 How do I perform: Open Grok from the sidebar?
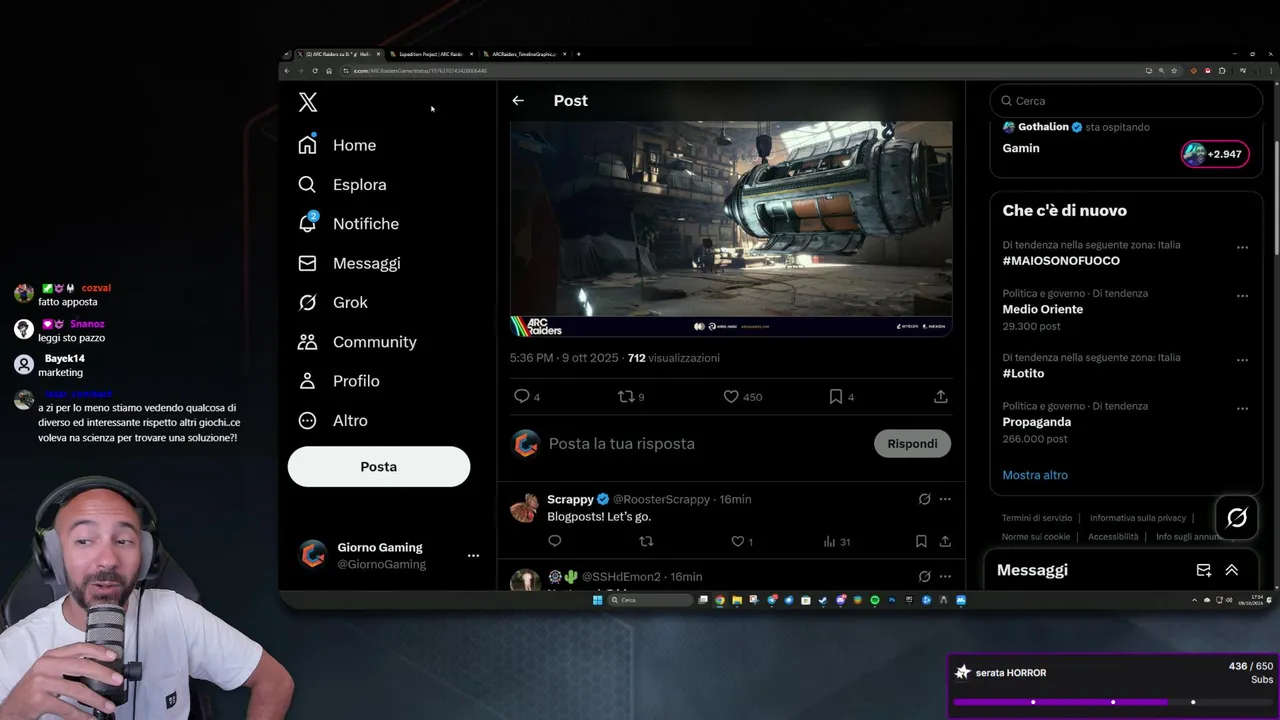pyautogui.click(x=333, y=302)
